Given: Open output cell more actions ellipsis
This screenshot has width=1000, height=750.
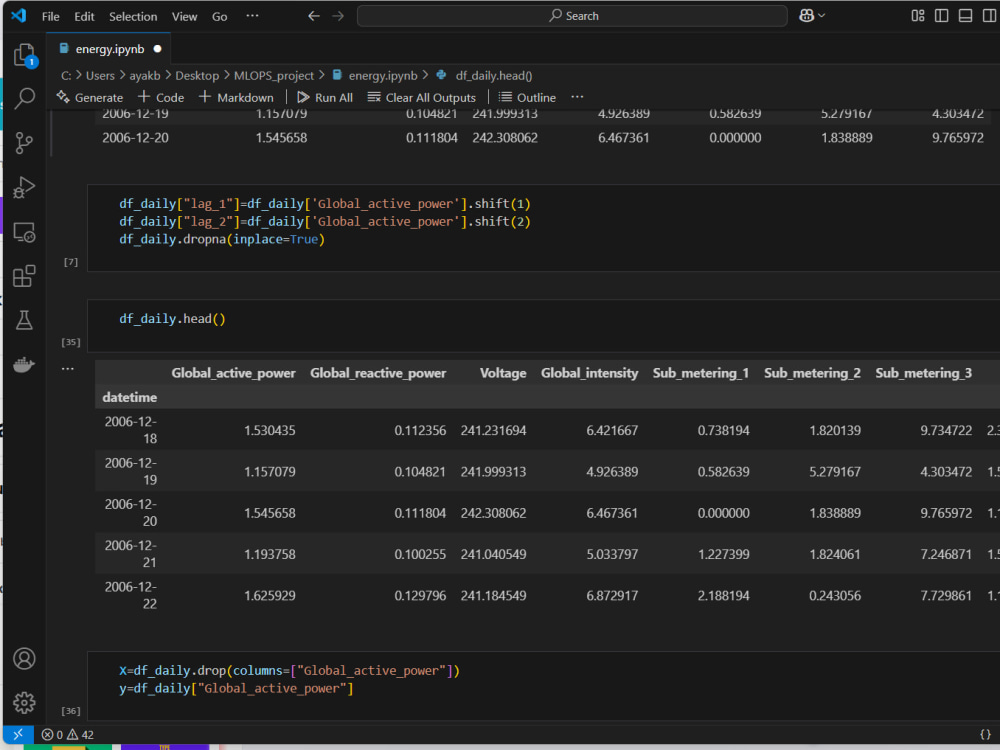Looking at the screenshot, I should [x=68, y=369].
